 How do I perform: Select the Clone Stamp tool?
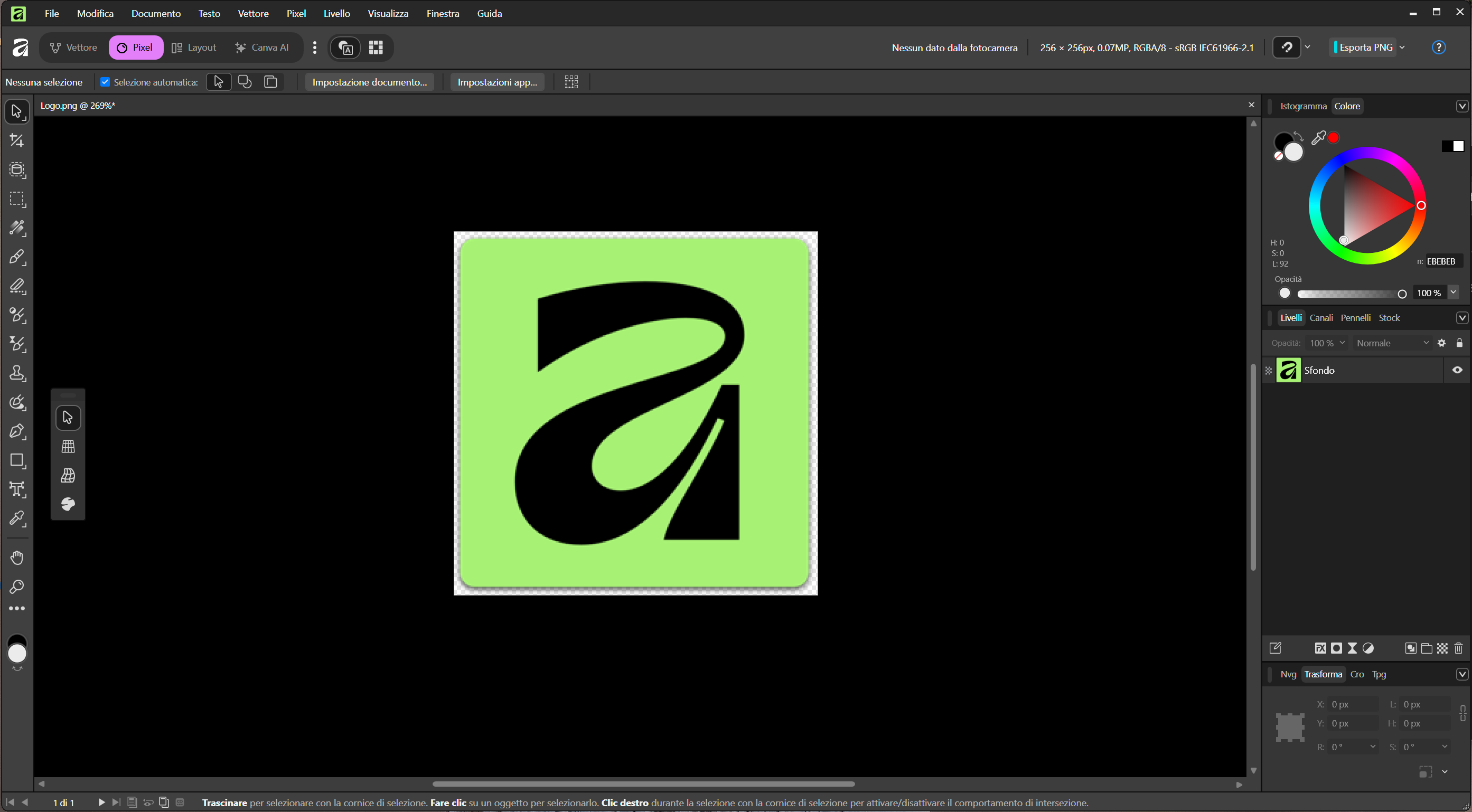click(x=16, y=373)
